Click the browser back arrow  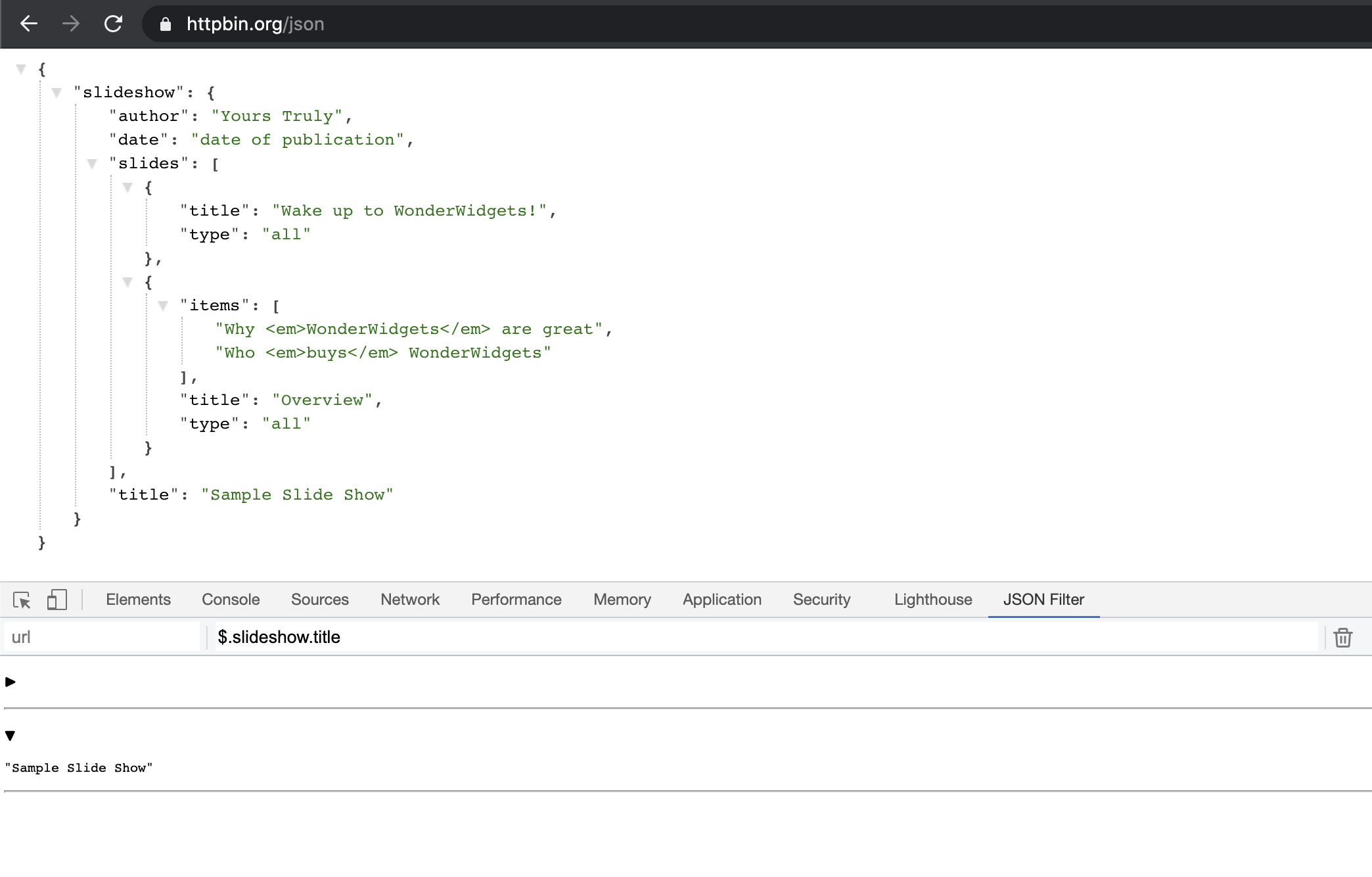pos(29,24)
